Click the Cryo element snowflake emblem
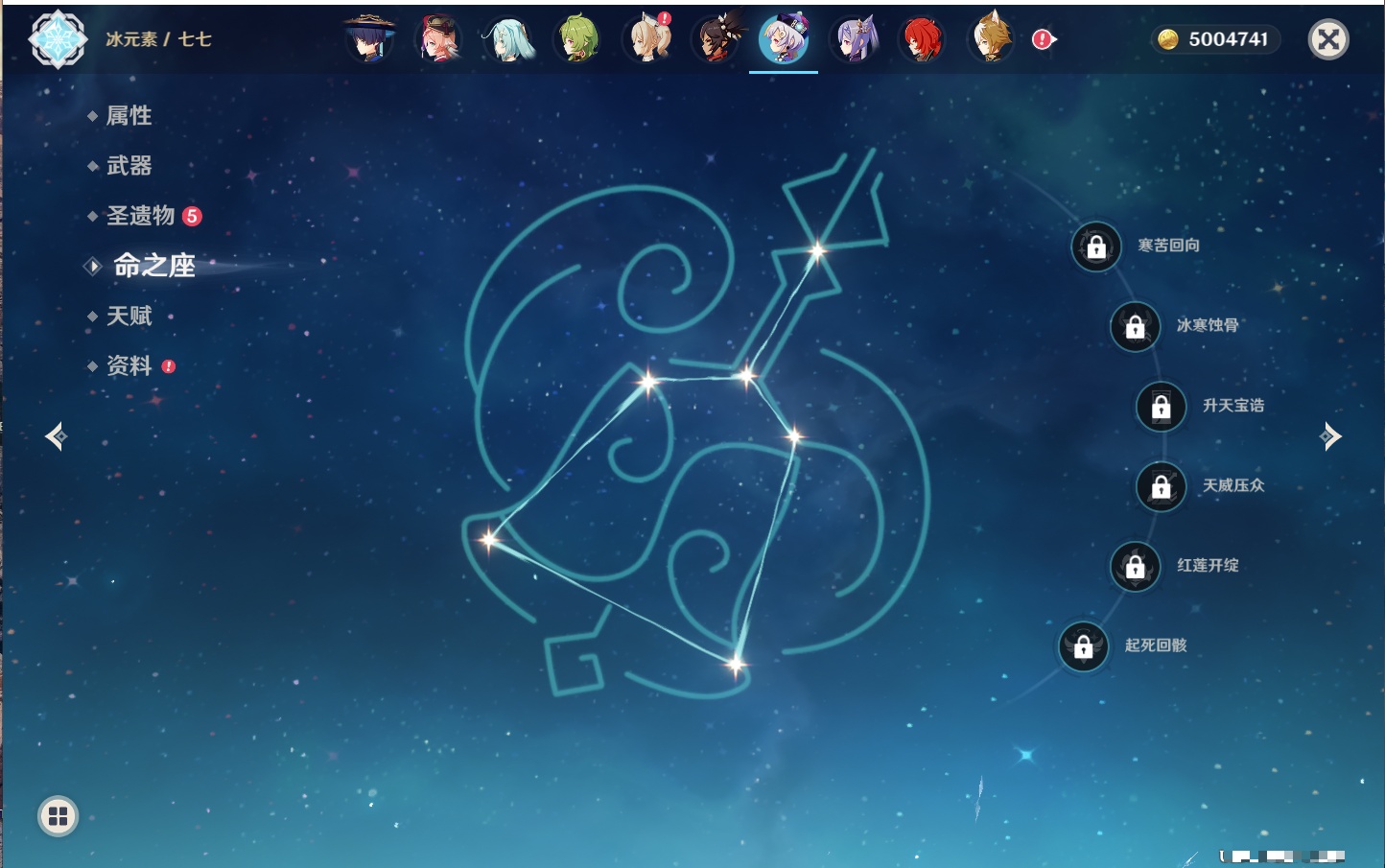The width and height of the screenshot is (1385, 868). pyautogui.click(x=58, y=39)
